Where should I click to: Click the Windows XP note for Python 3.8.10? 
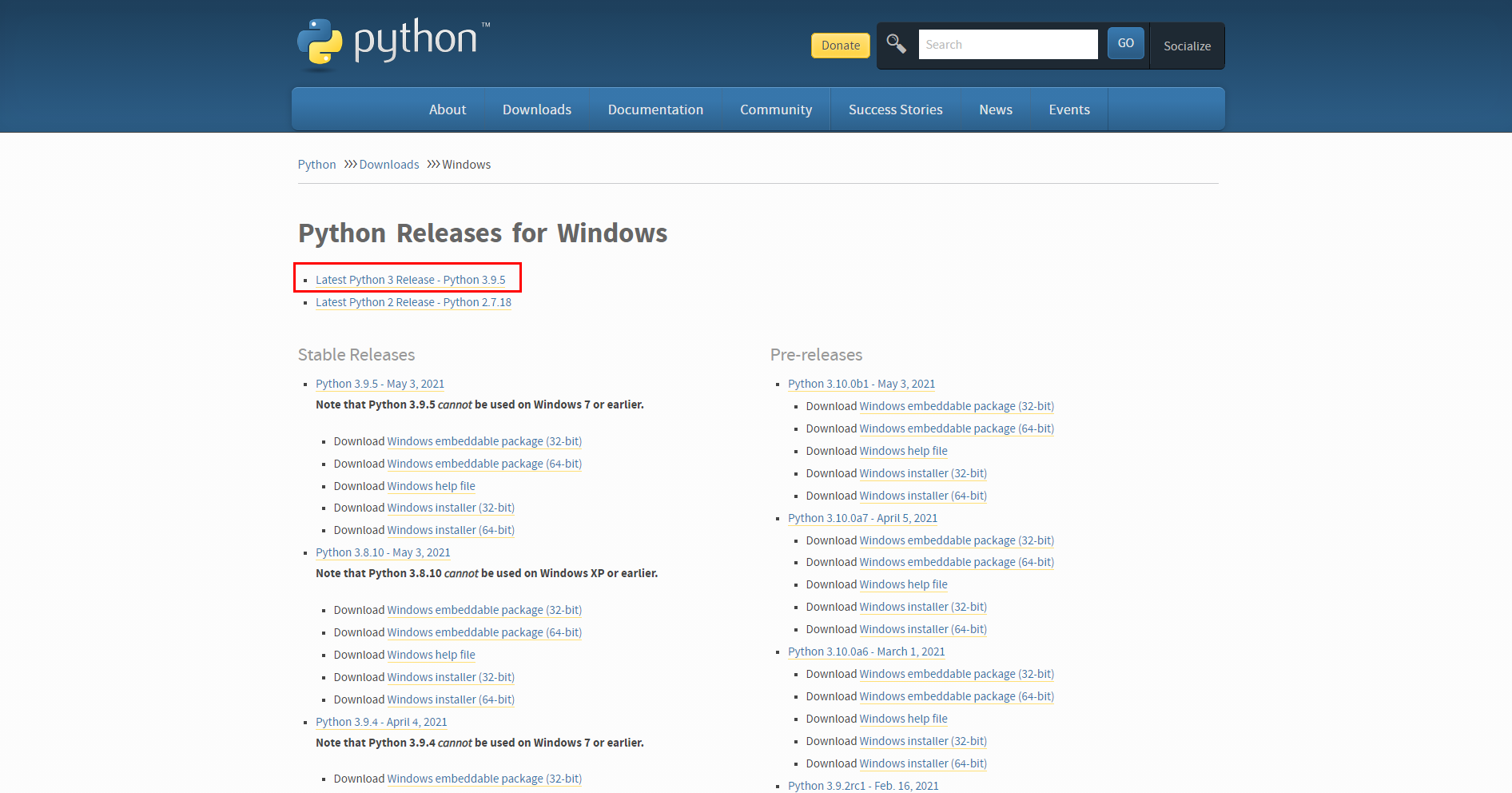point(487,573)
